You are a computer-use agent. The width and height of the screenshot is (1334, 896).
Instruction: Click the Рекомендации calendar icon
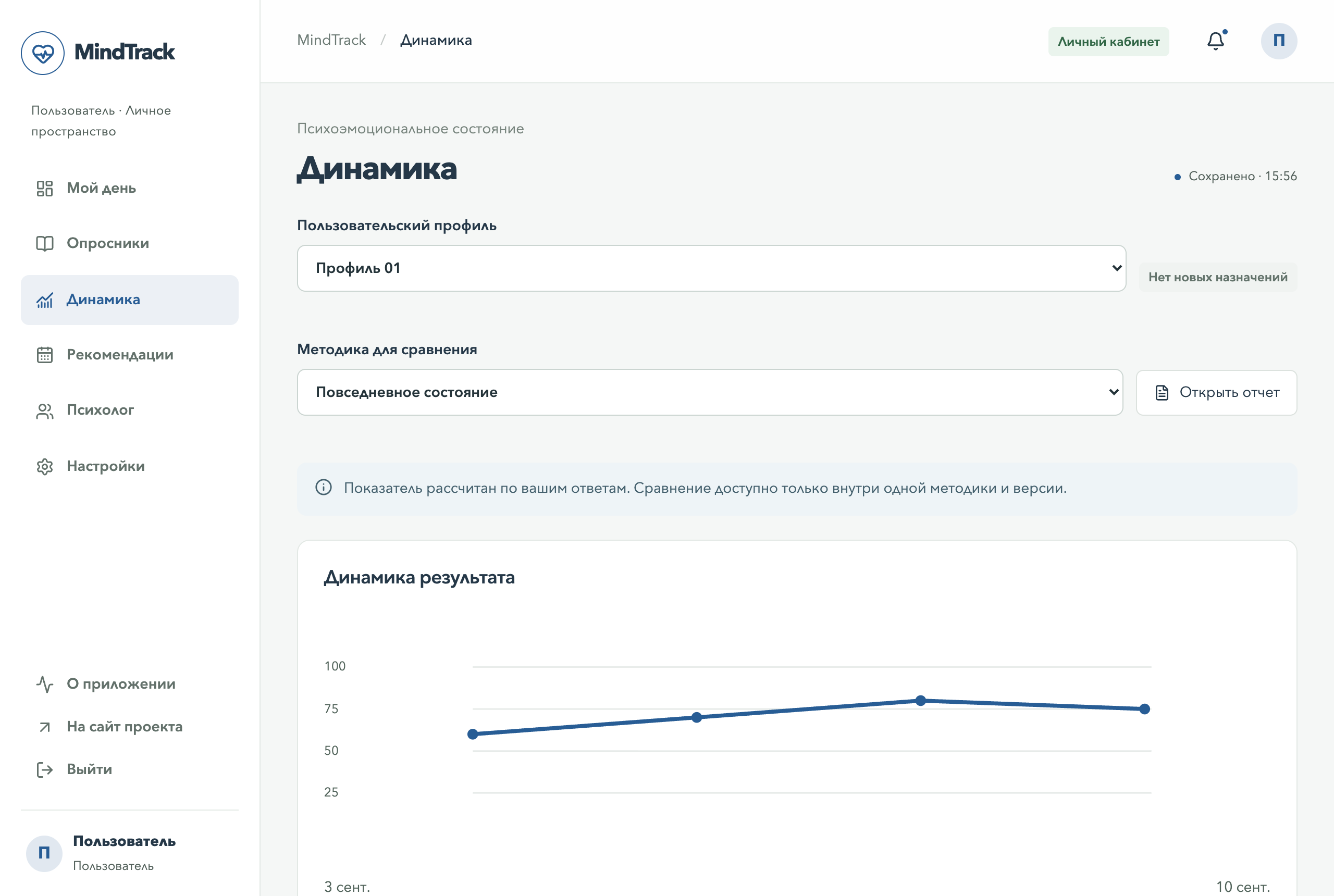(x=45, y=355)
